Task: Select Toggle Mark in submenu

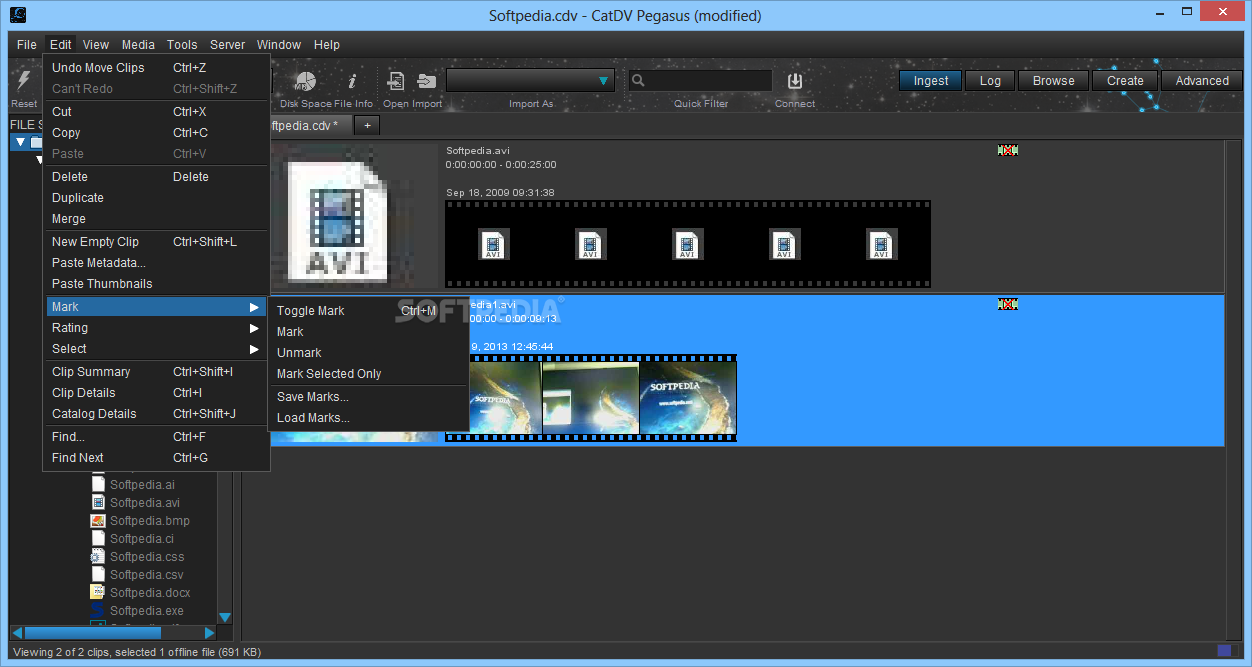Action: click(369, 311)
